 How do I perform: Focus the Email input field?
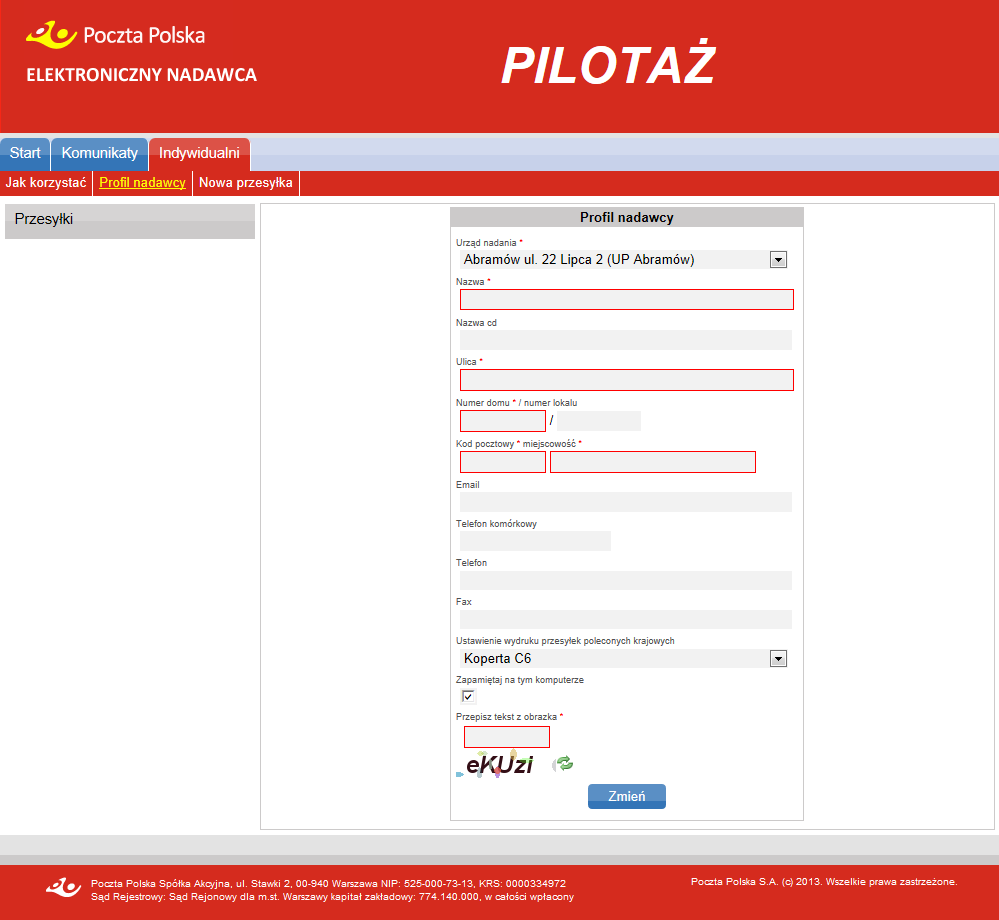[626, 502]
